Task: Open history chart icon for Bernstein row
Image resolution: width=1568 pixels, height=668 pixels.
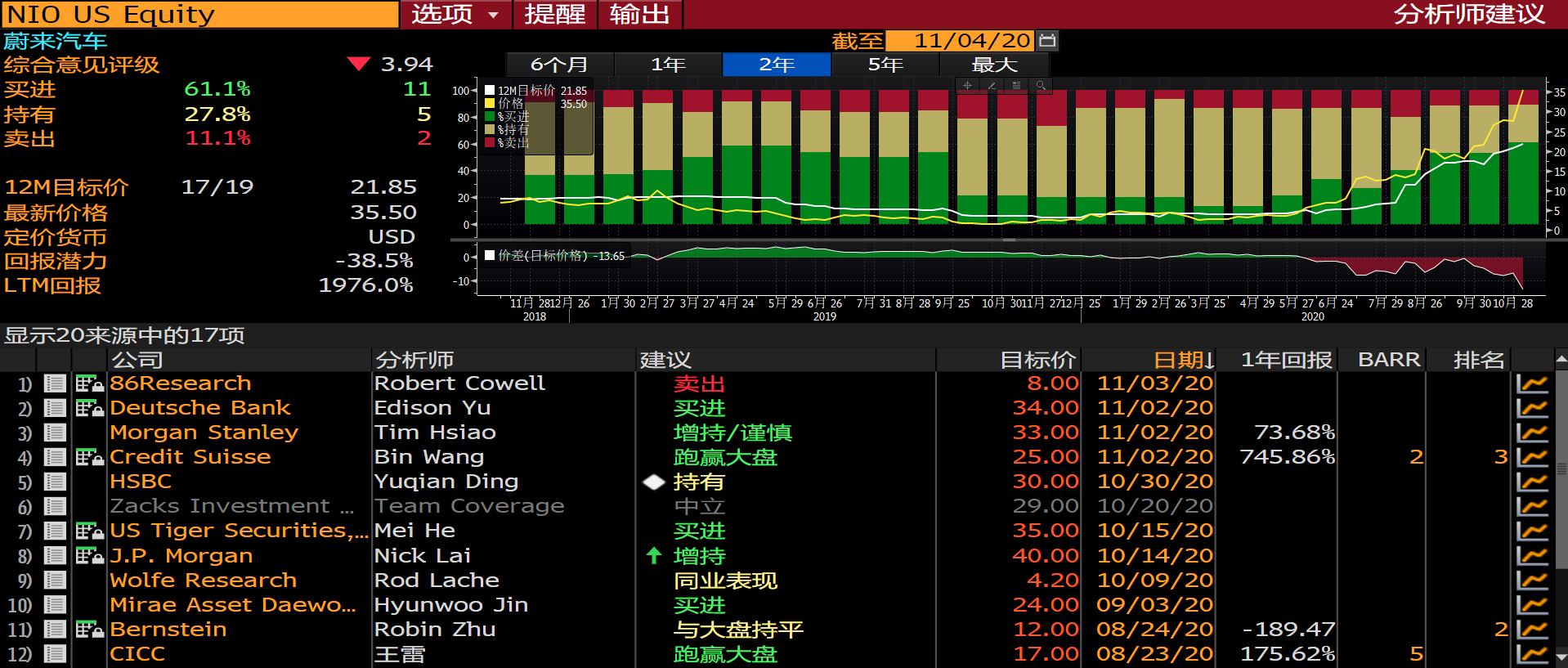Action: (1532, 629)
